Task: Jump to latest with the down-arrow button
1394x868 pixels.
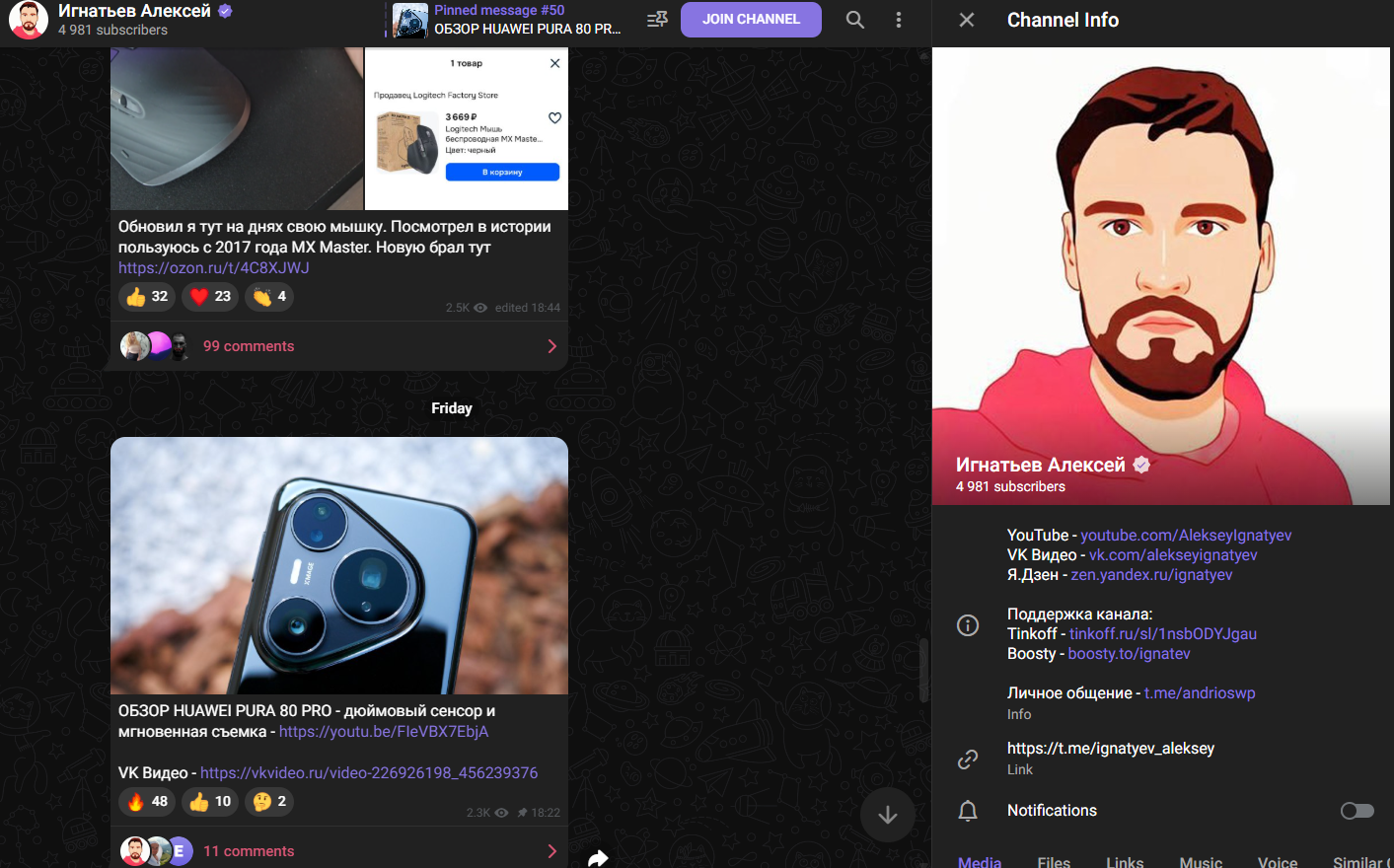Action: [888, 814]
